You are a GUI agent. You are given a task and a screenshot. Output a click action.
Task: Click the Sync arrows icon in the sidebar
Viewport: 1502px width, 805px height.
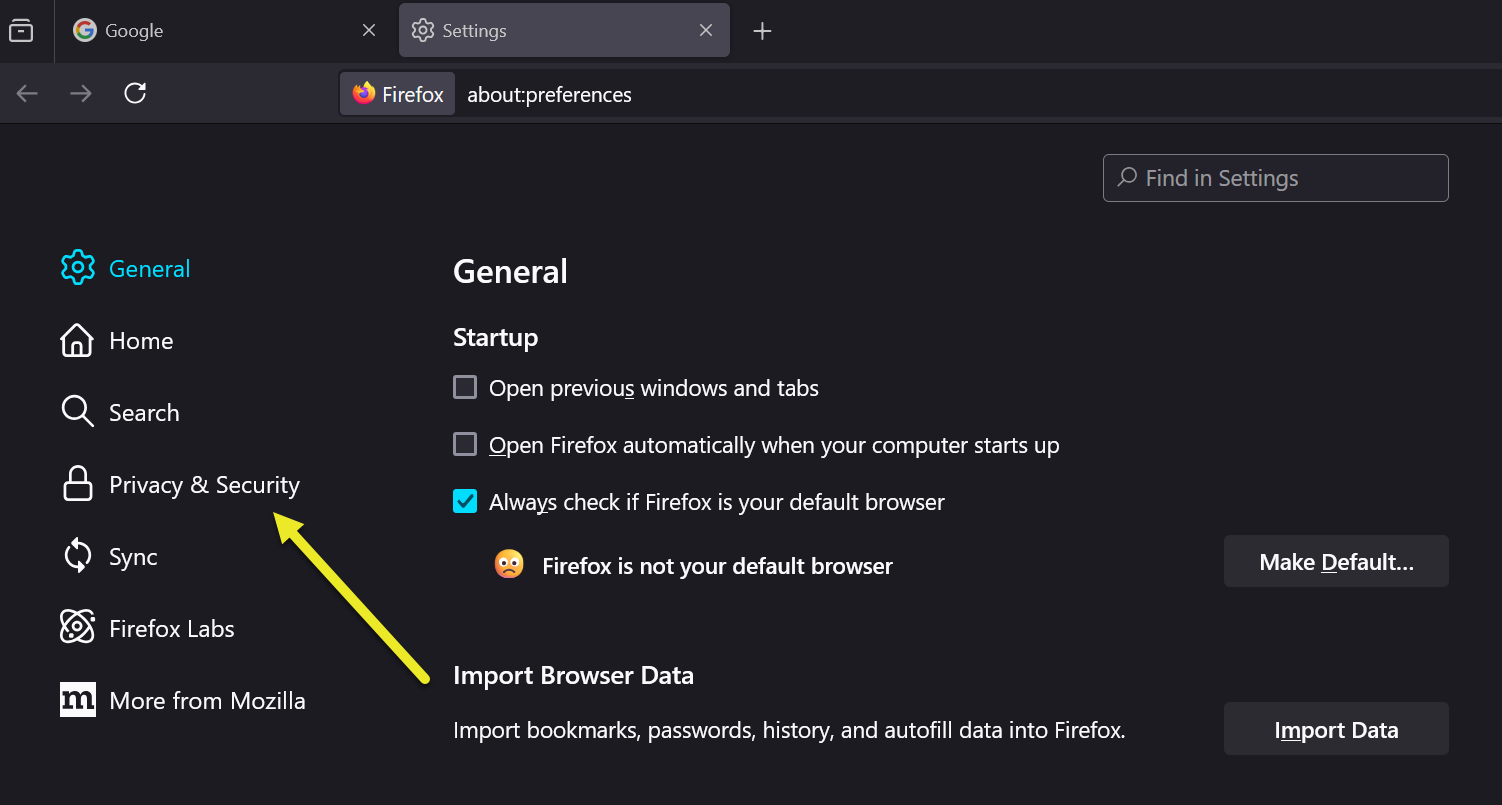(77, 556)
